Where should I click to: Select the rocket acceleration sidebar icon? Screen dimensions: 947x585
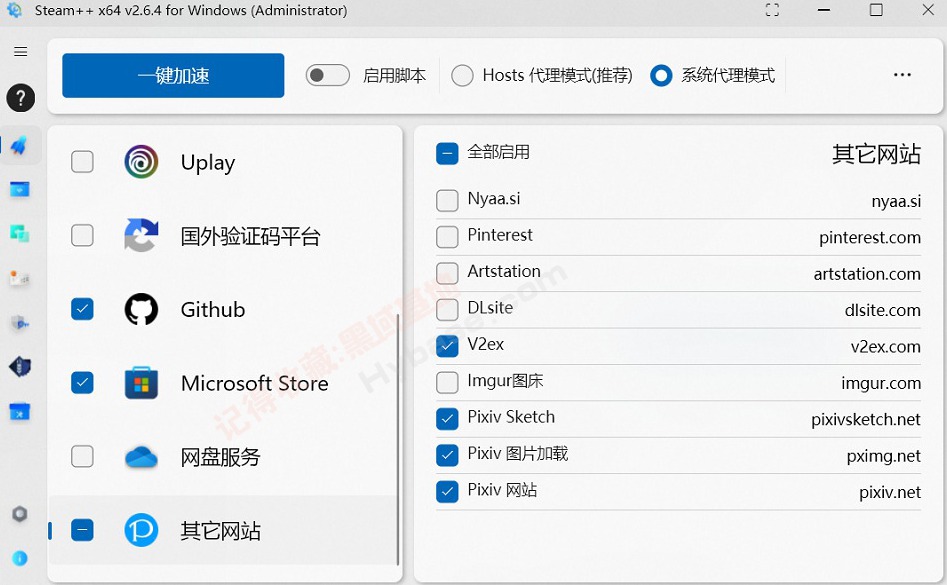pos(19,145)
